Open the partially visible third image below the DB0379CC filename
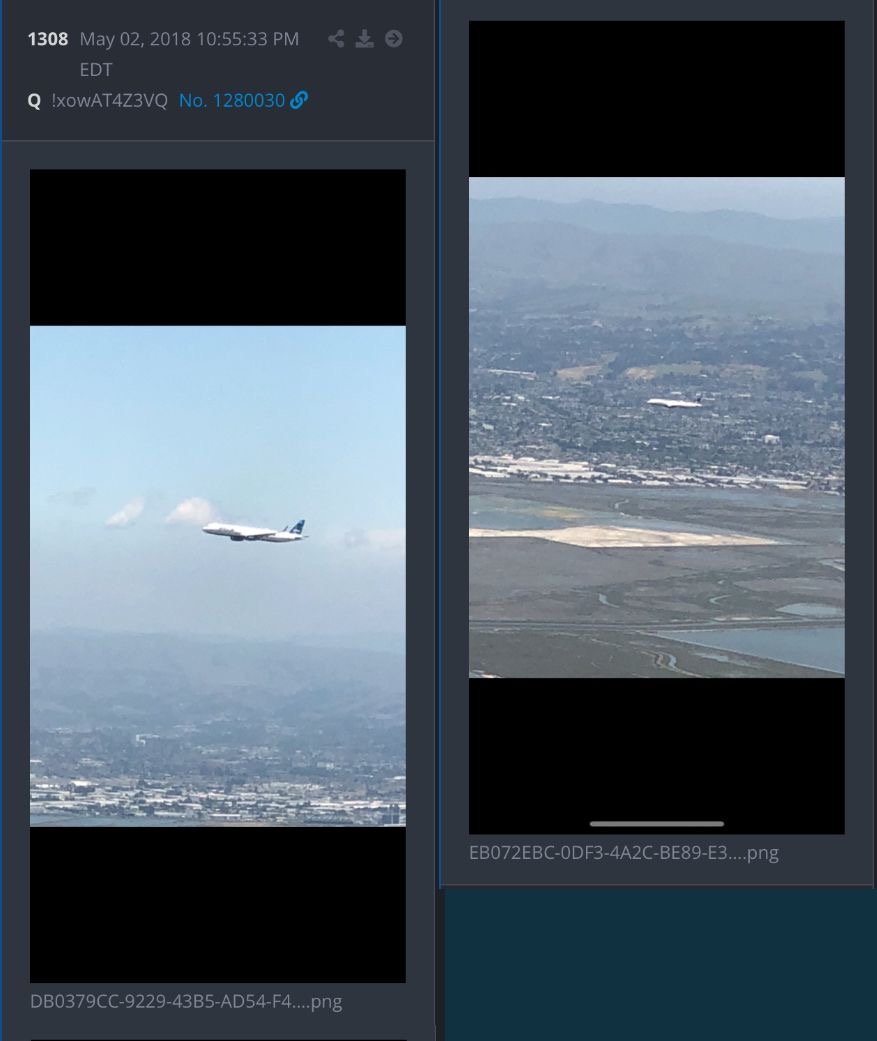877x1041 pixels. (218, 1040)
